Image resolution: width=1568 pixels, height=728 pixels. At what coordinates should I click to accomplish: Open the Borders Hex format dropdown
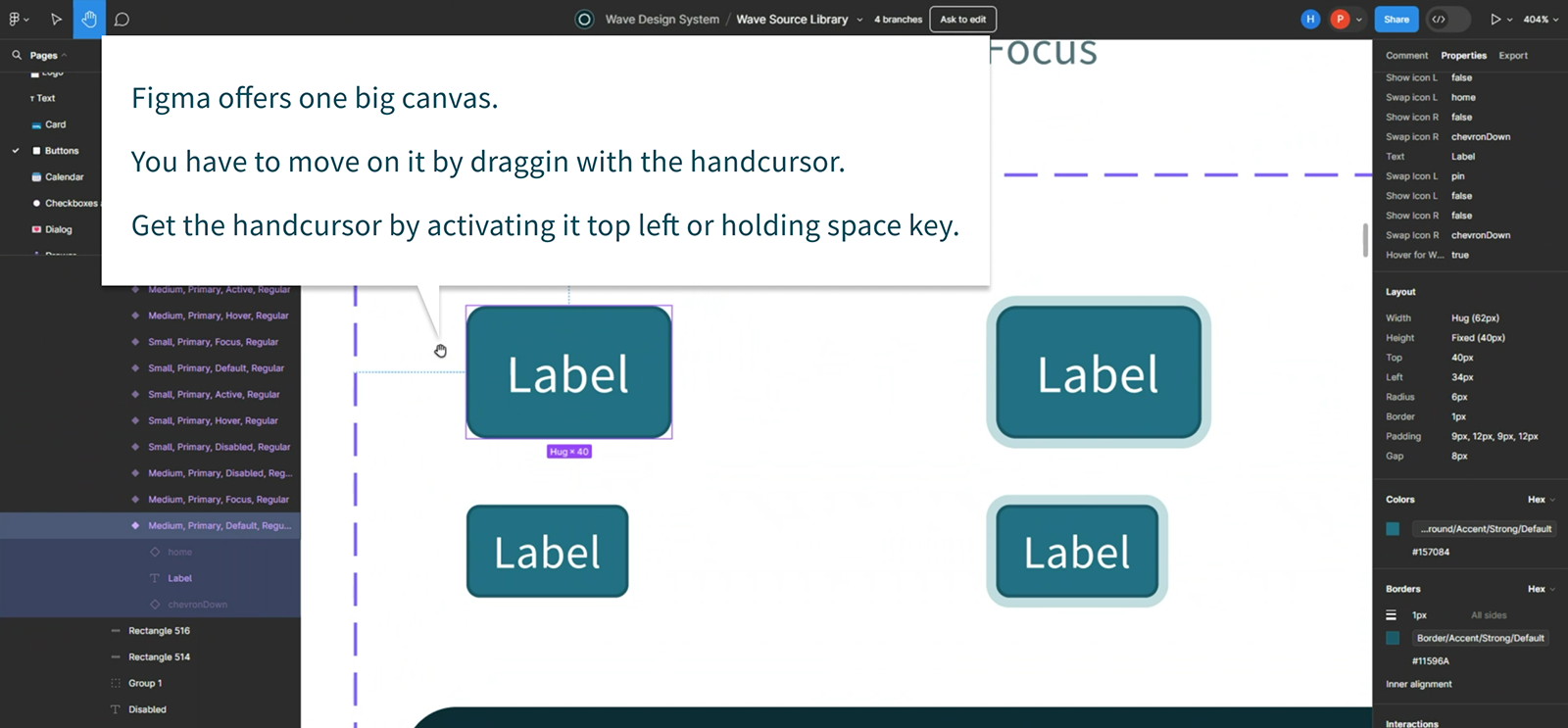(1541, 589)
